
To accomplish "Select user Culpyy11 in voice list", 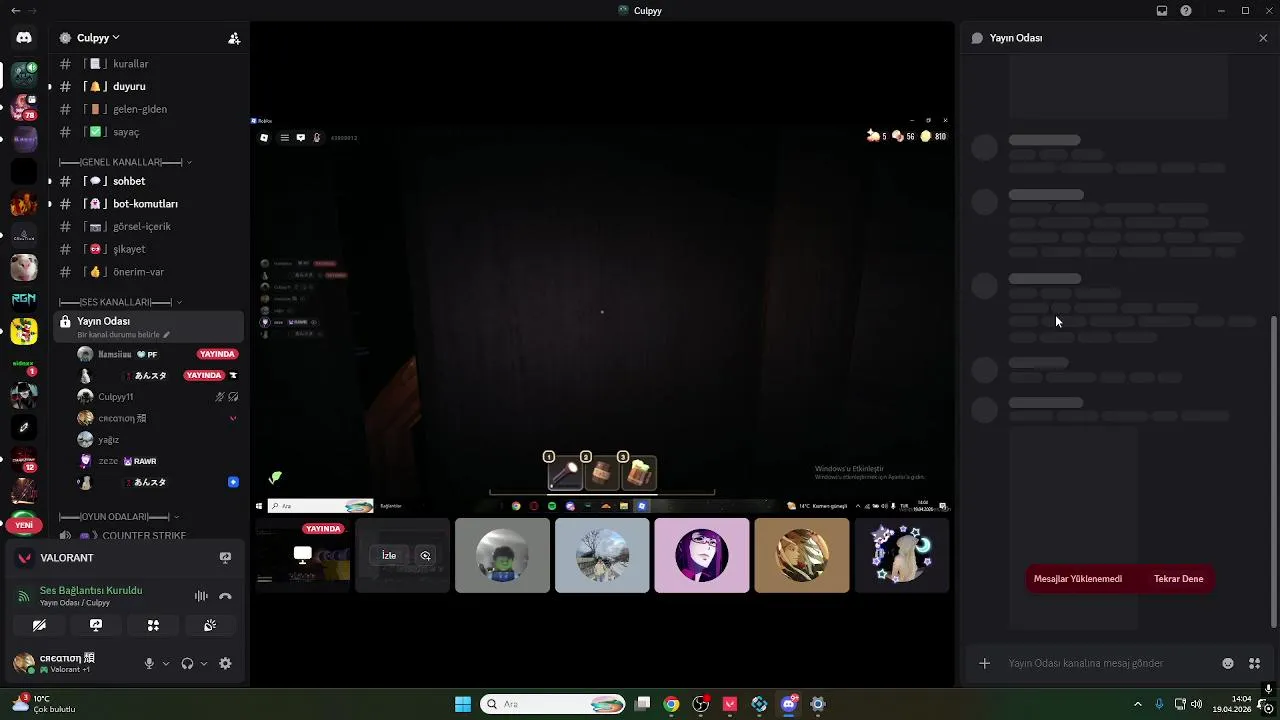I will tap(158, 397).
